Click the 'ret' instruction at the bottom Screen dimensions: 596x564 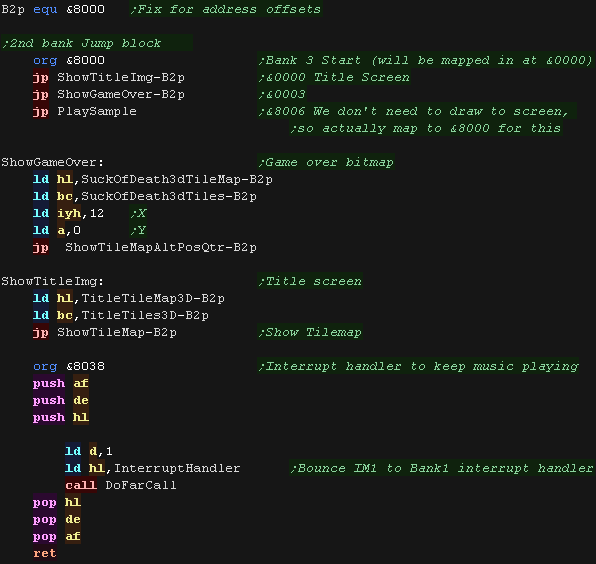pos(45,553)
